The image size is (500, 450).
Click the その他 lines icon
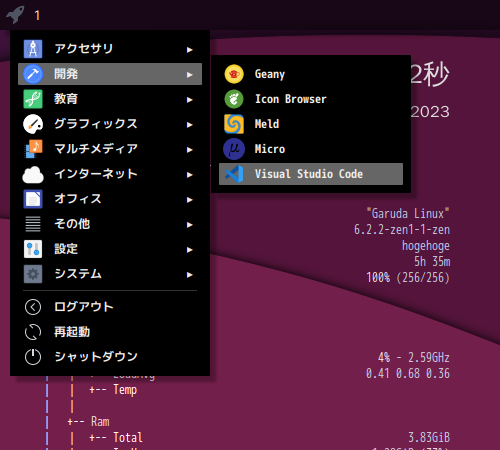click(33, 224)
